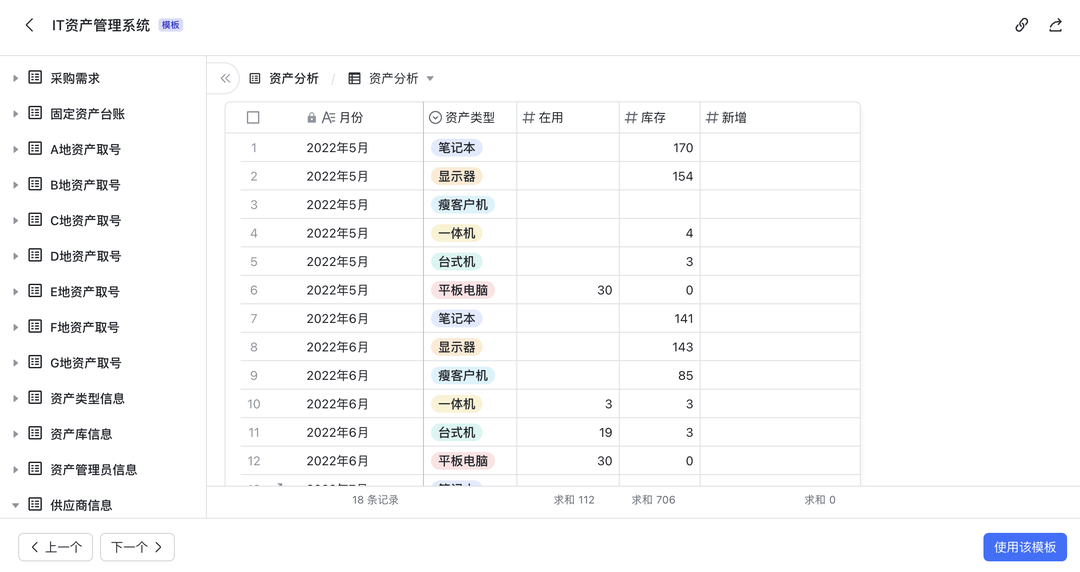Screen dimensions: 1080x572
Task: Open the 资产库信息 table
Action: (x=81, y=434)
